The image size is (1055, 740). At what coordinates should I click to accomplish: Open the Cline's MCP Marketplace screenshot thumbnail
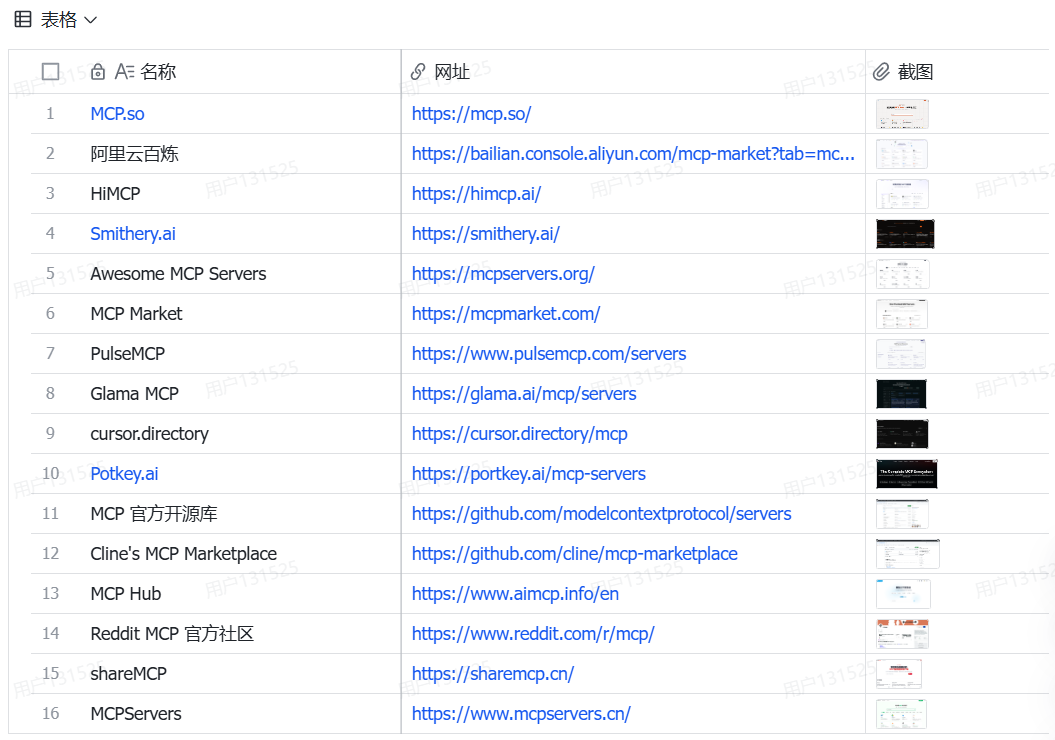[x=908, y=554]
